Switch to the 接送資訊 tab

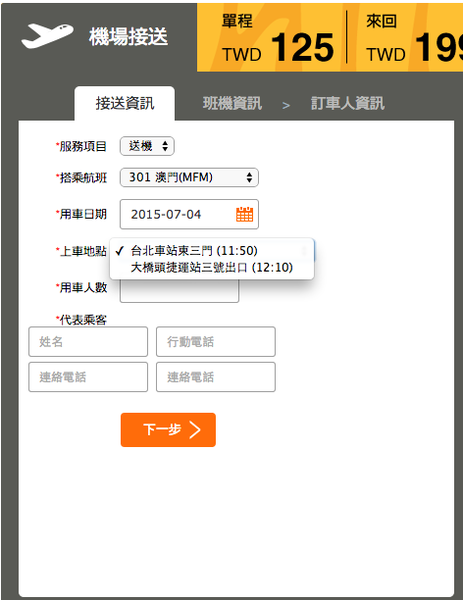pos(125,103)
